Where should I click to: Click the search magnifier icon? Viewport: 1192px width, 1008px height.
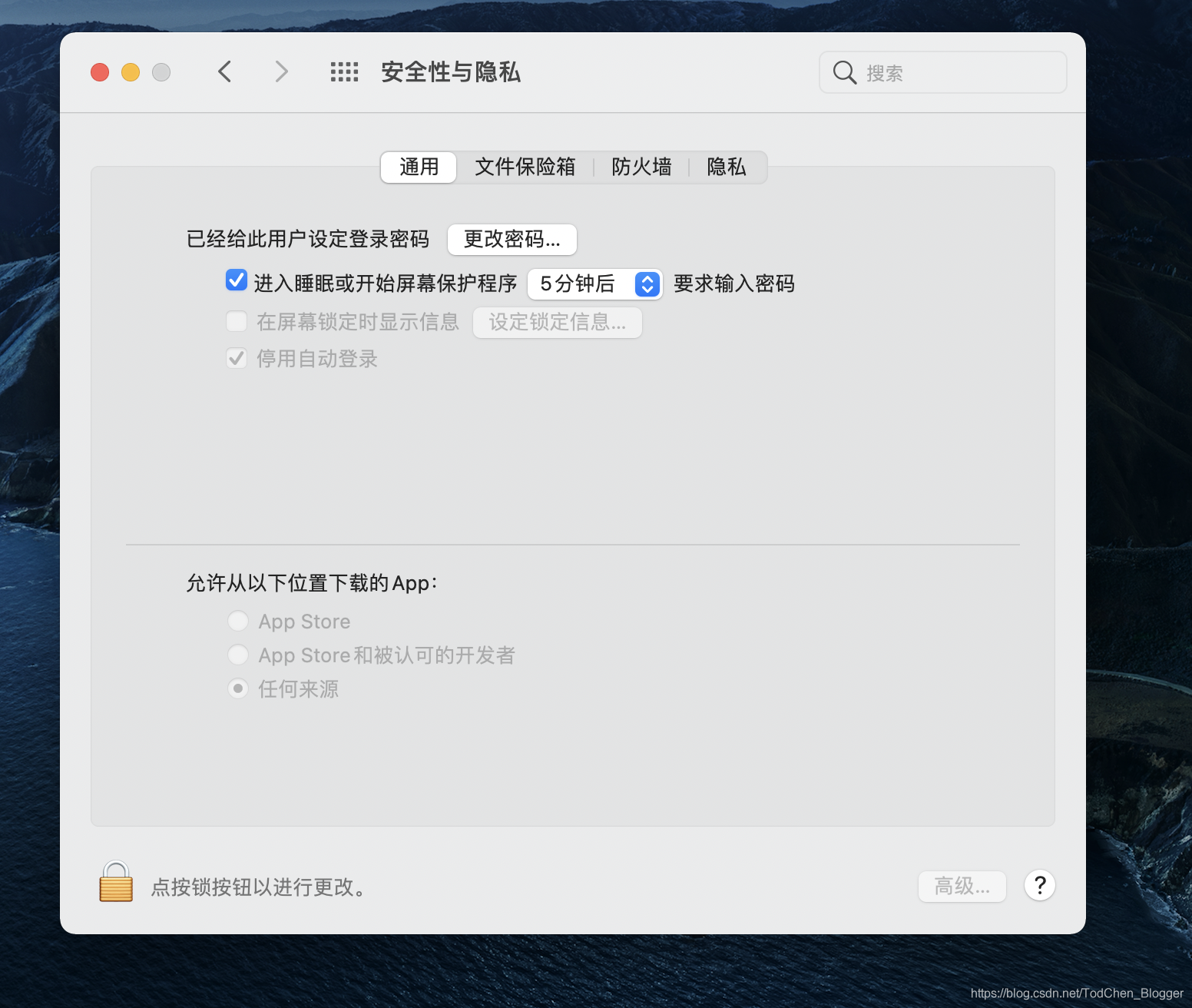(844, 72)
